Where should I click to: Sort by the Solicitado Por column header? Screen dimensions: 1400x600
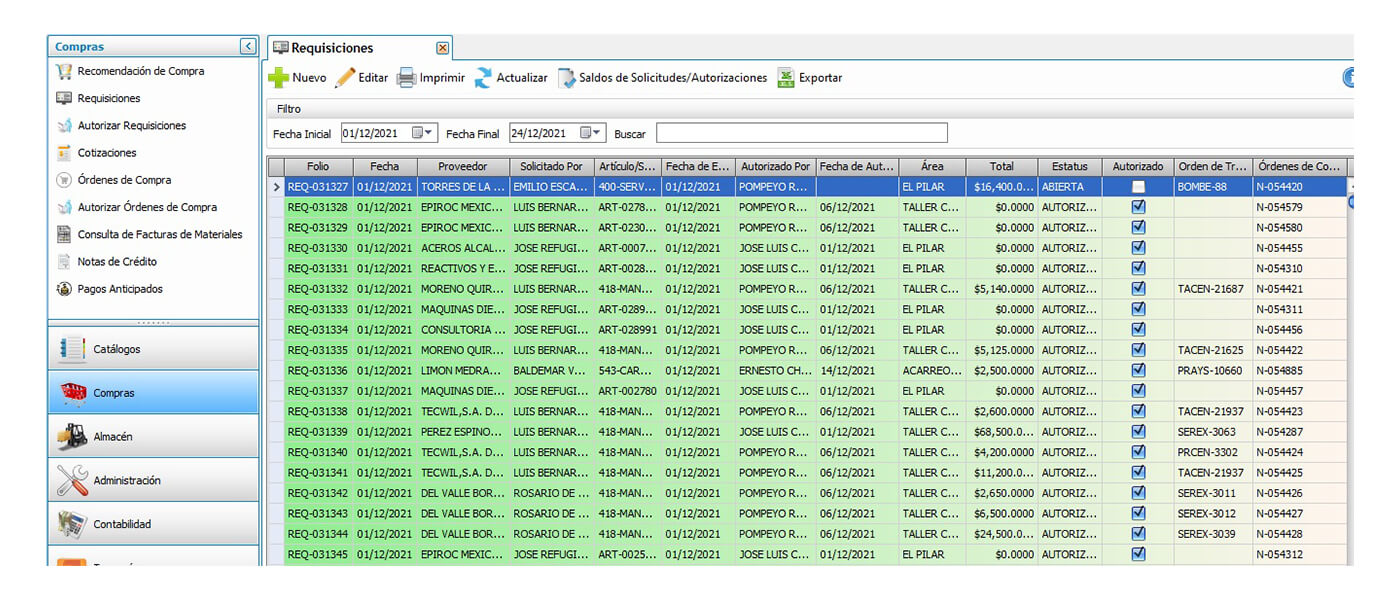(551, 167)
